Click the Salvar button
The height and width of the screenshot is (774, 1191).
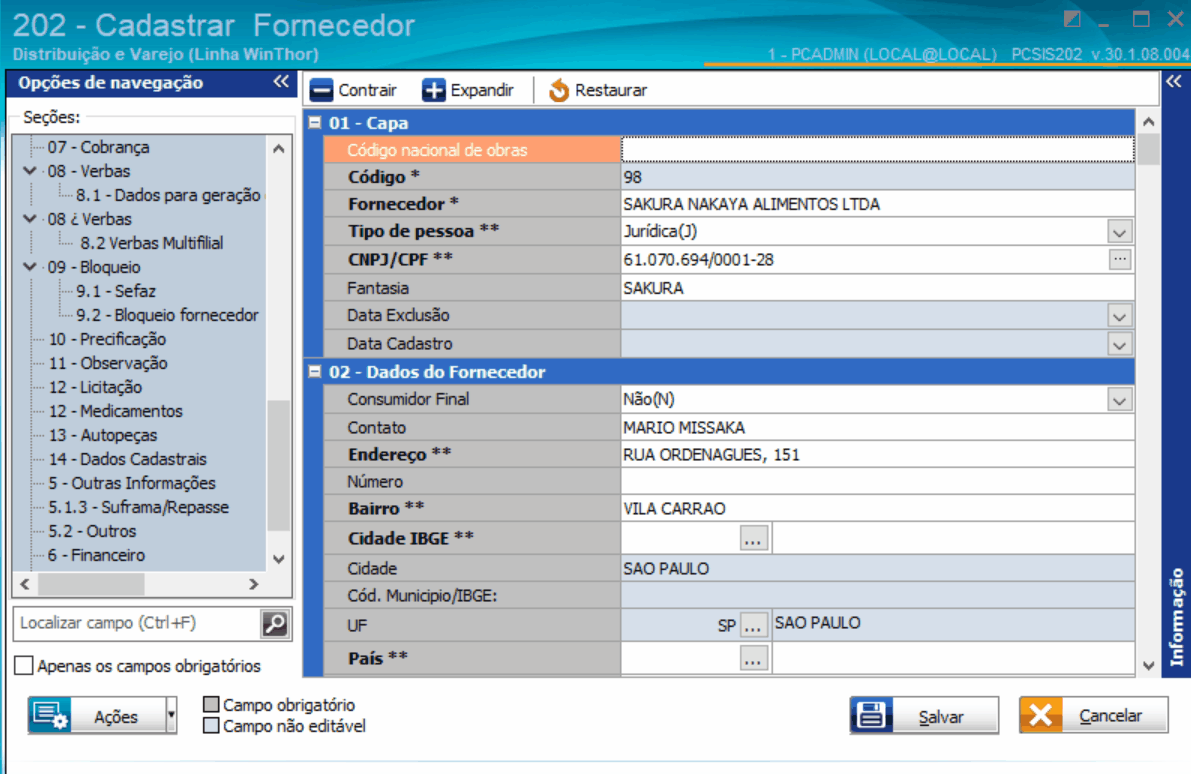(924, 716)
